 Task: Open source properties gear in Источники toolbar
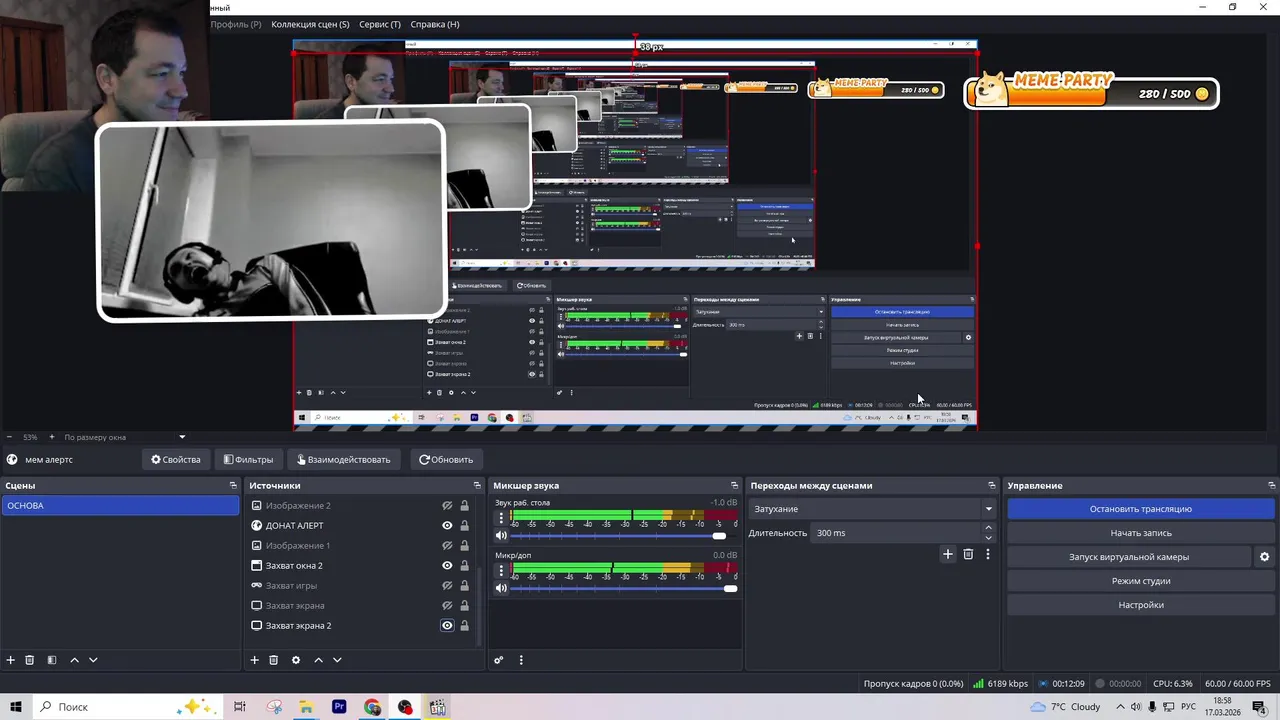tap(295, 660)
